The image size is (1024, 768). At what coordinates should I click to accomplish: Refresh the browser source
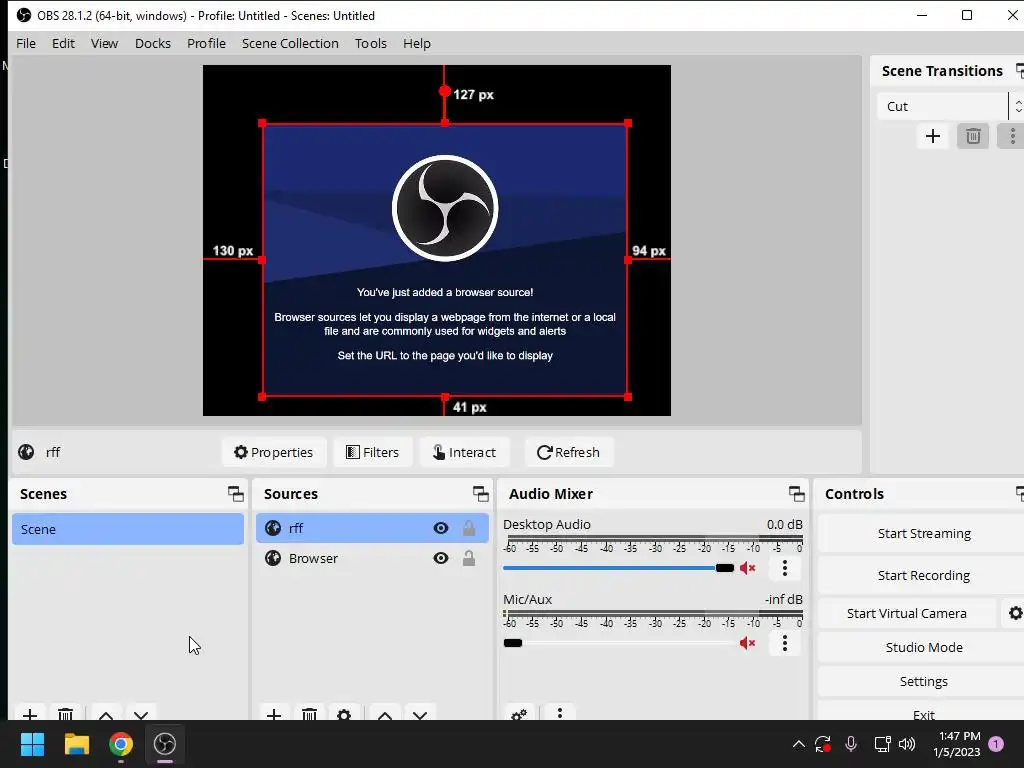568,452
